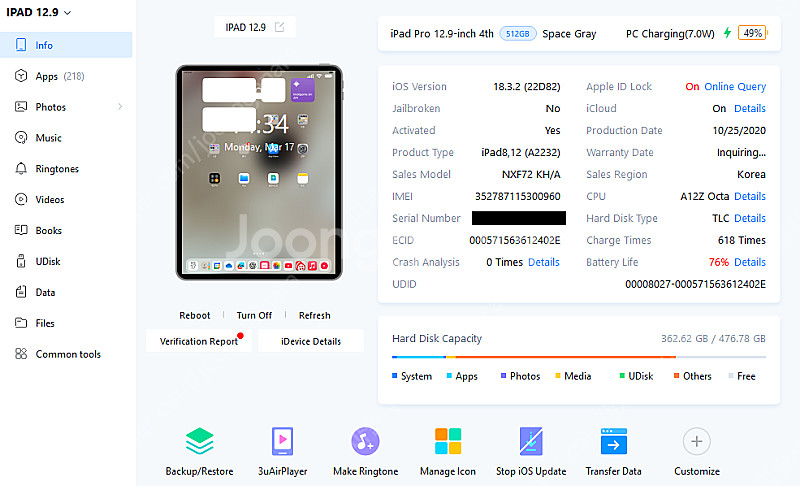800x486 pixels.
Task: Open Hard Disk Type Details link
Action: click(x=749, y=218)
